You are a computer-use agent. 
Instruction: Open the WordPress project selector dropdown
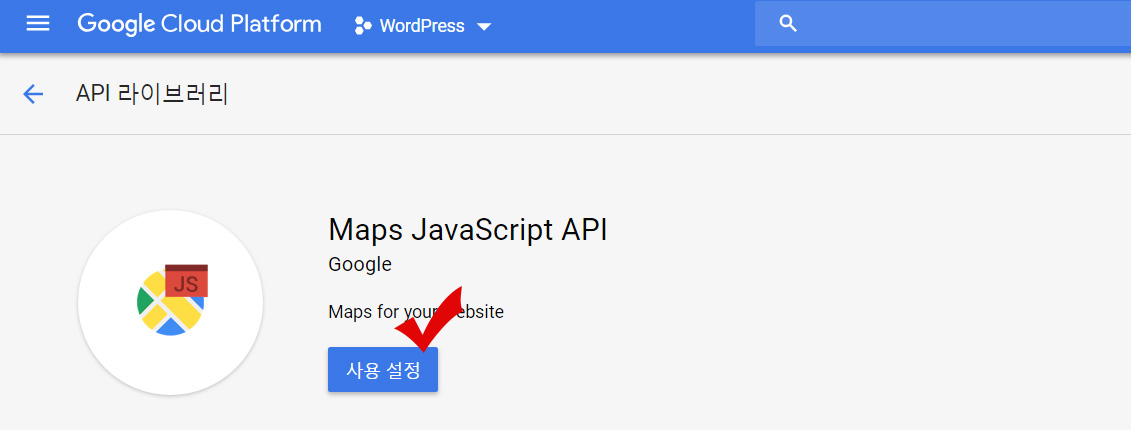(x=423, y=26)
